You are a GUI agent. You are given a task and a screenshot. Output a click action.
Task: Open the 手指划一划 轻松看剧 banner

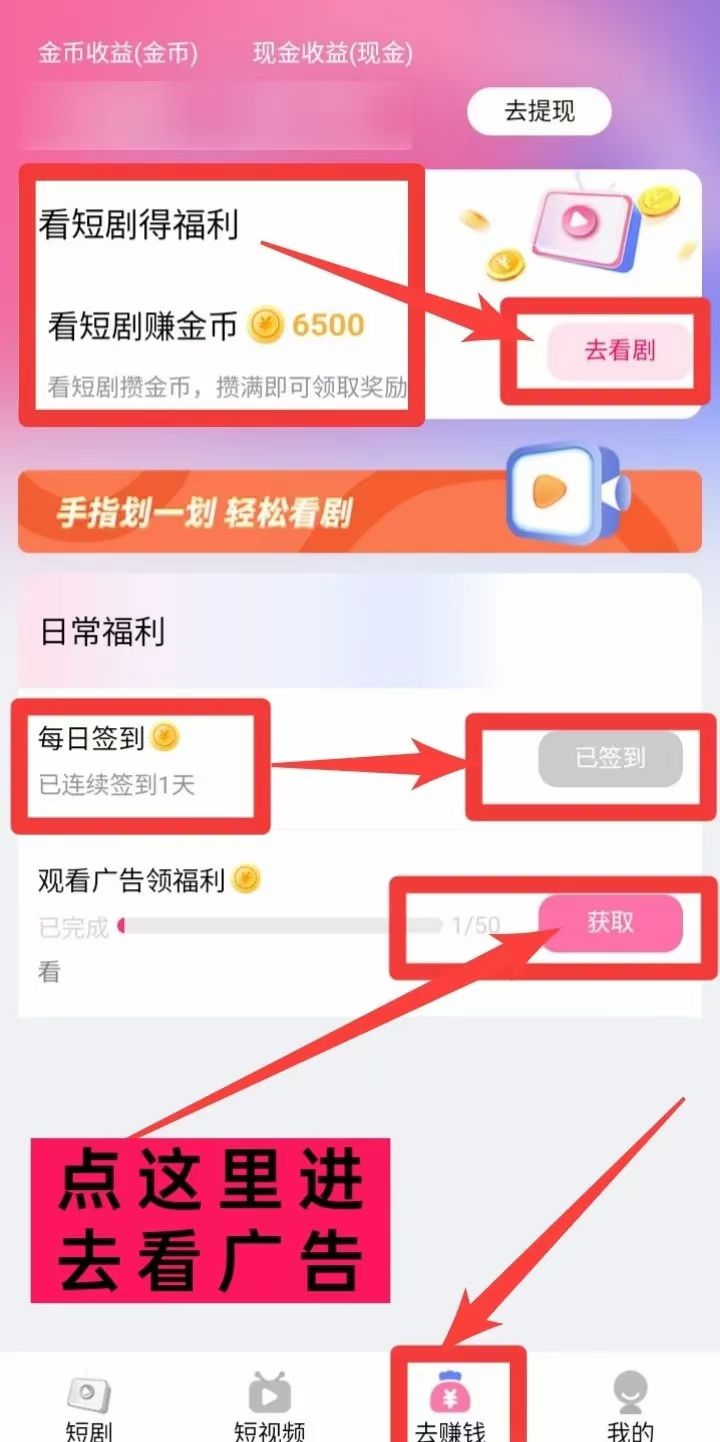tap(360, 510)
